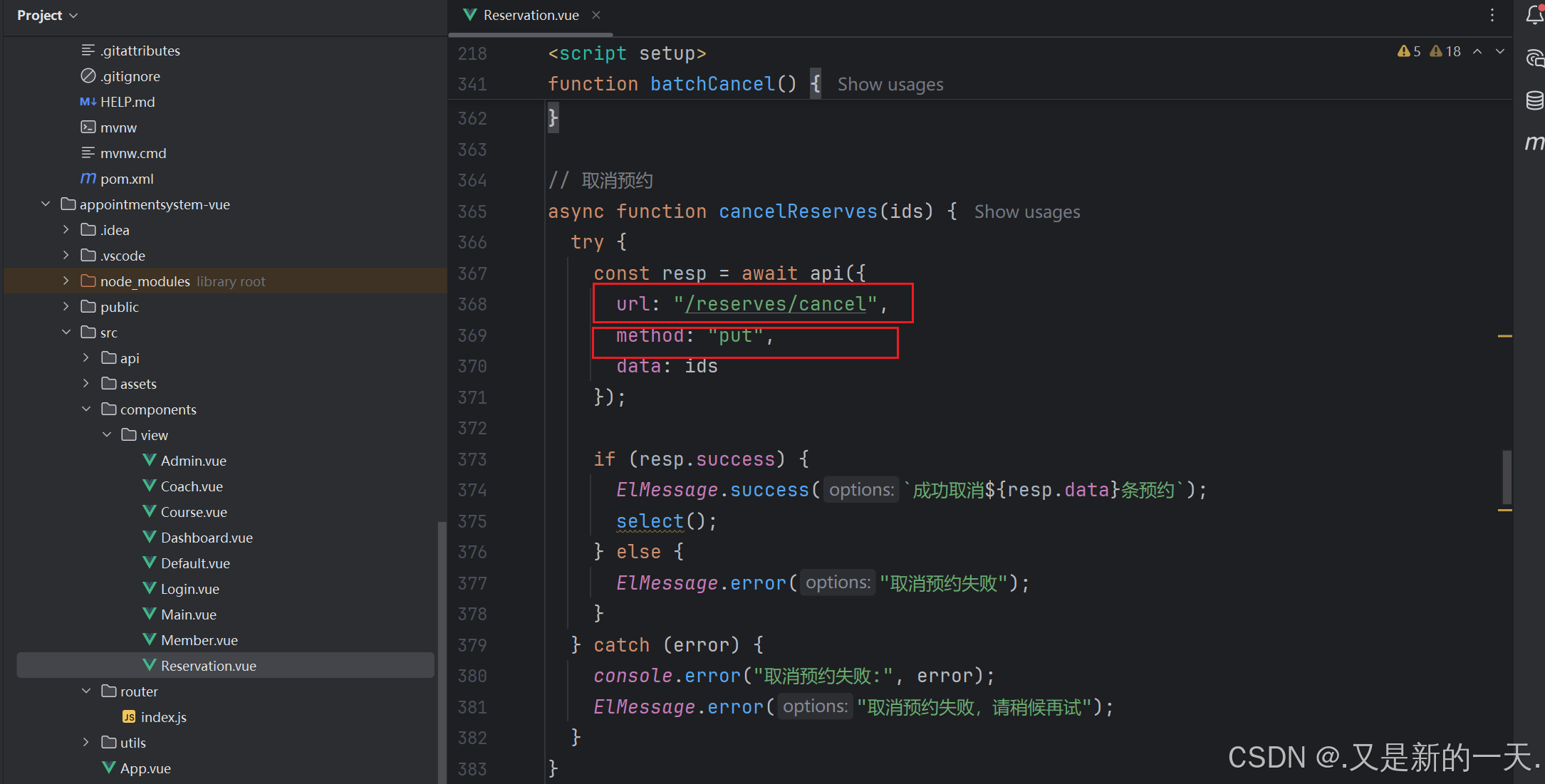Screen dimensions: 1545x784
Task: Click the editor tabs kebab options icon
Action: point(1492,15)
